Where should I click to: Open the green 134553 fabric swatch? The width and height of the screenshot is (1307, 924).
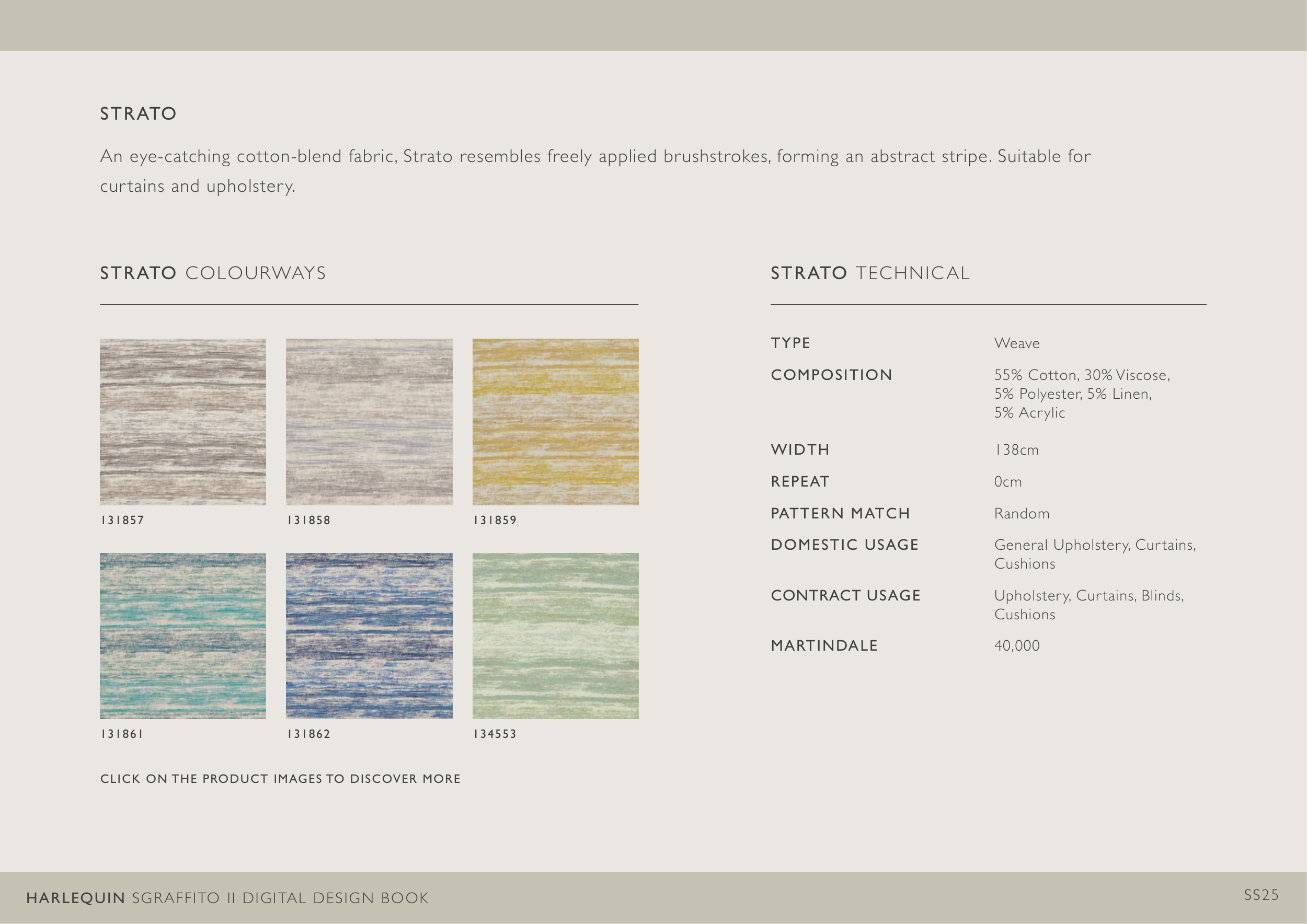point(555,636)
